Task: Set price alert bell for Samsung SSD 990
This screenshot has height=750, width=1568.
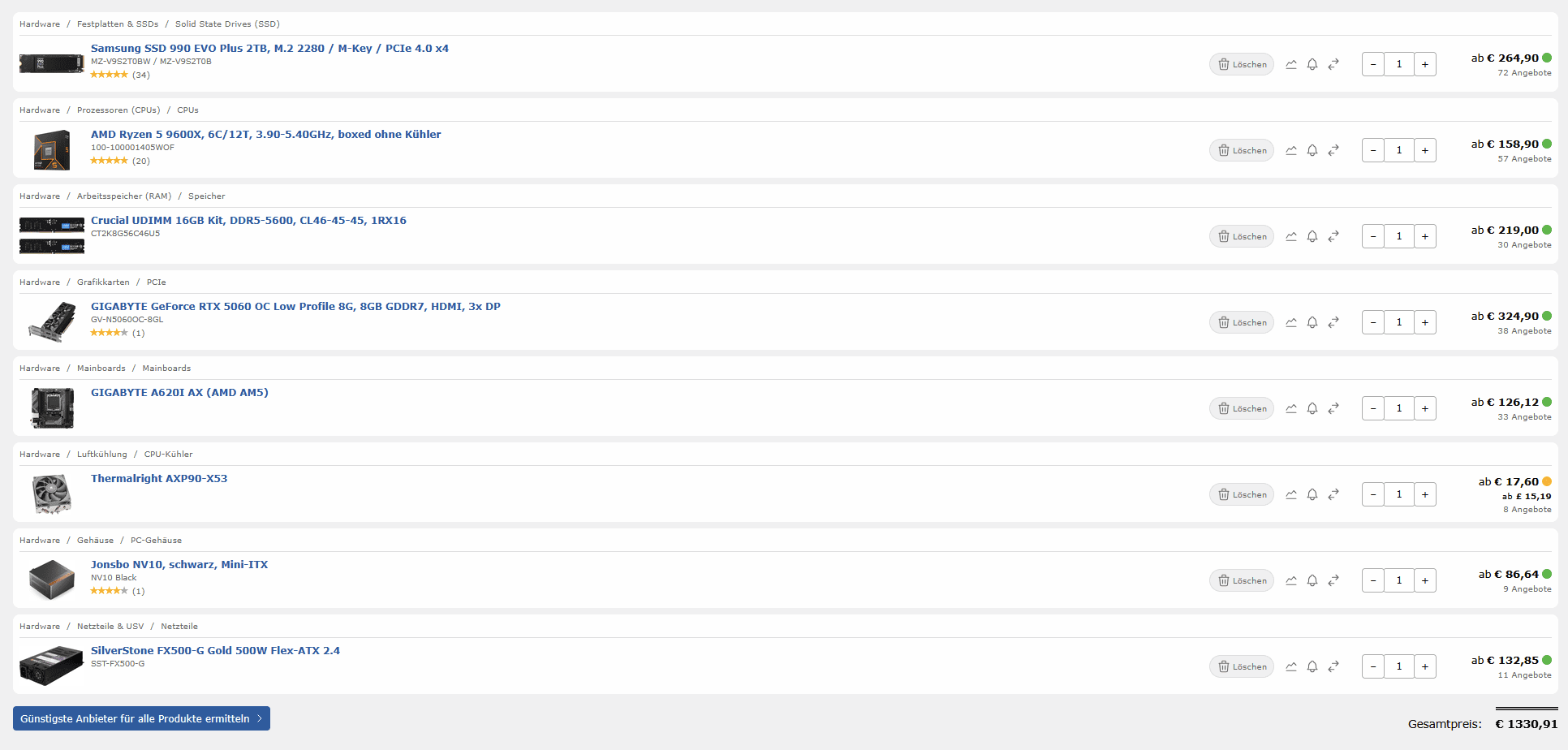Action: [1312, 64]
